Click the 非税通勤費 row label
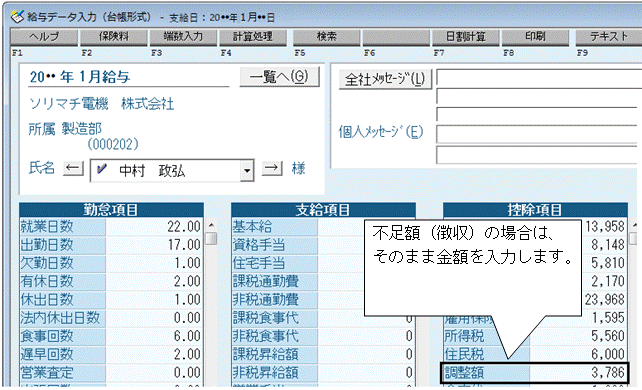This screenshot has height=390, width=642. [275, 300]
